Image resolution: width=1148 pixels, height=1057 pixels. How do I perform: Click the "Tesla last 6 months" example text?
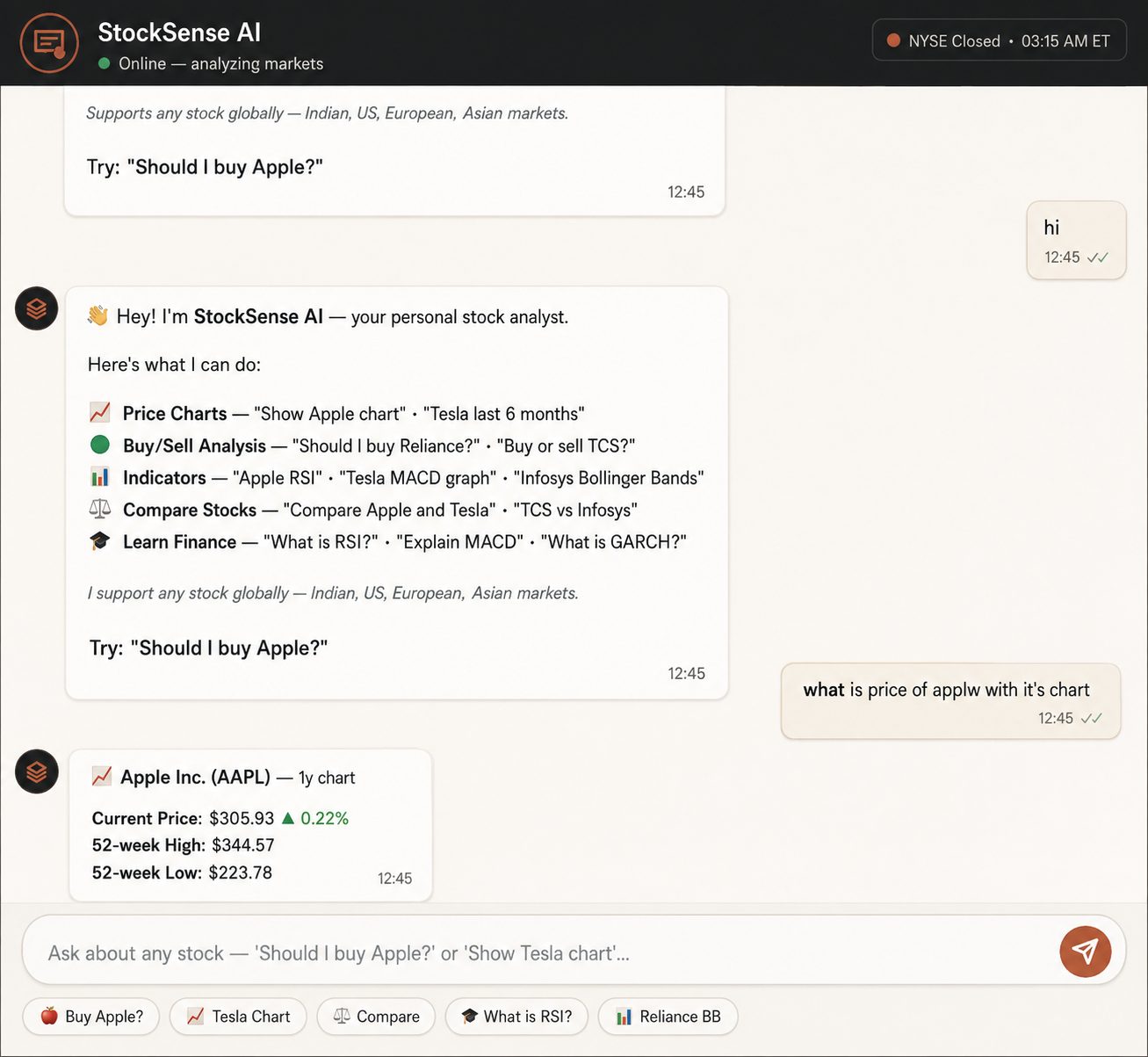(504, 414)
